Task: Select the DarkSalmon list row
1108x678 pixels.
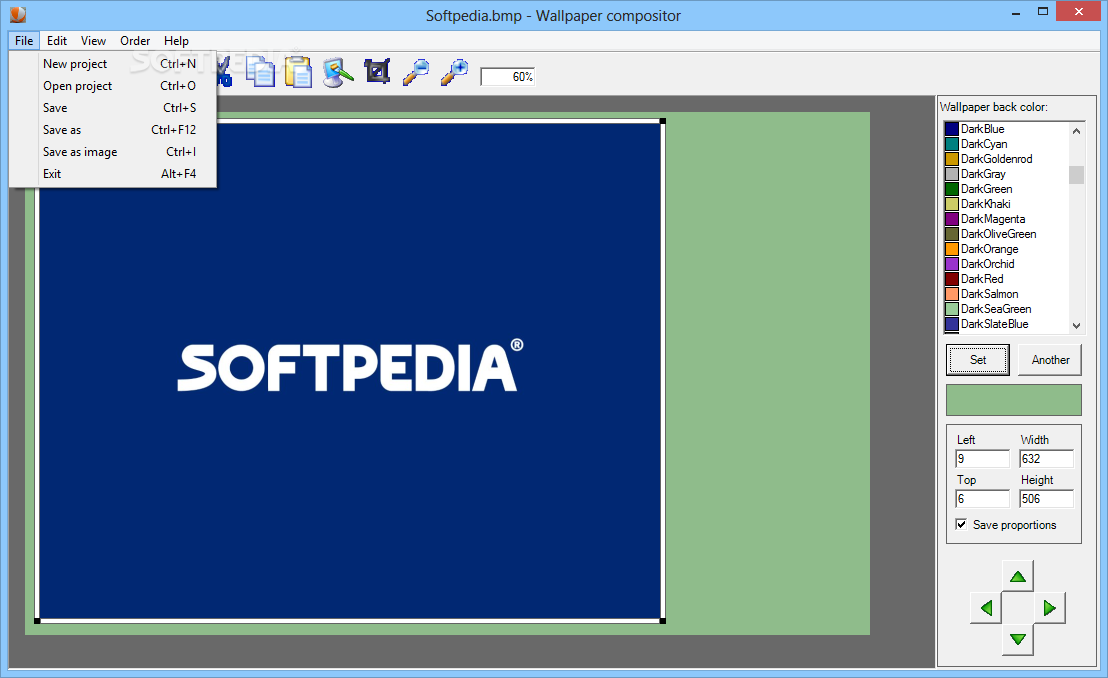Action: (1006, 293)
